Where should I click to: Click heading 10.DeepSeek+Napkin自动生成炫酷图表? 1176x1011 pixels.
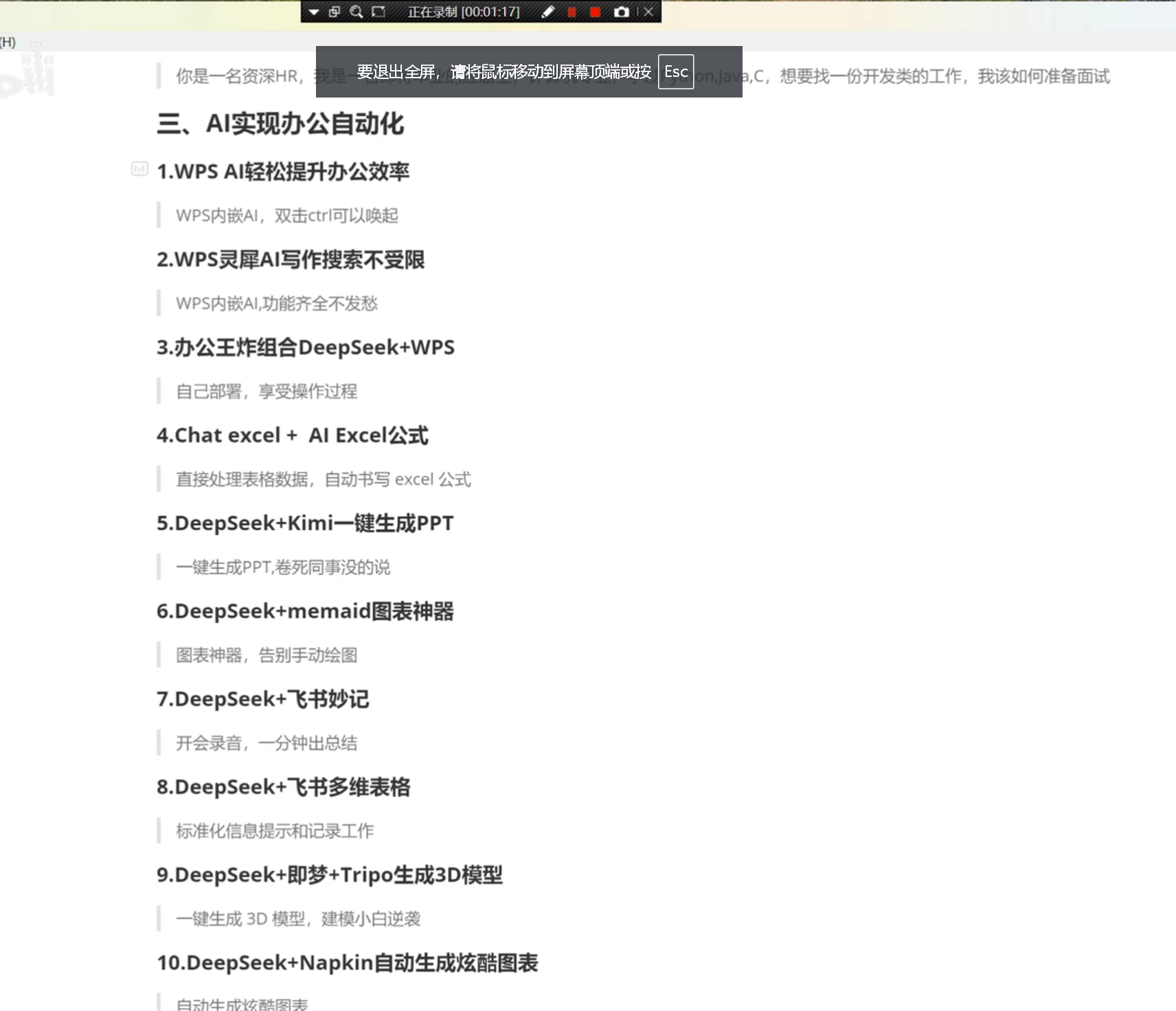348,963
